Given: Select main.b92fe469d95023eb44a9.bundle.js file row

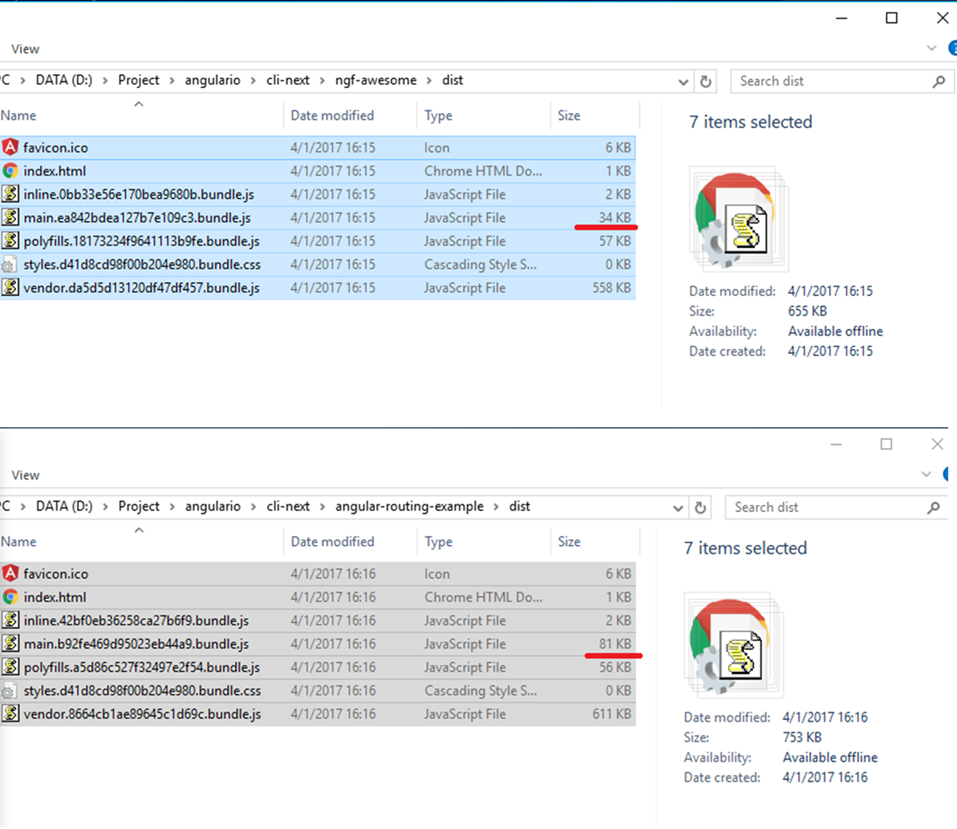Looking at the screenshot, I should (136, 644).
